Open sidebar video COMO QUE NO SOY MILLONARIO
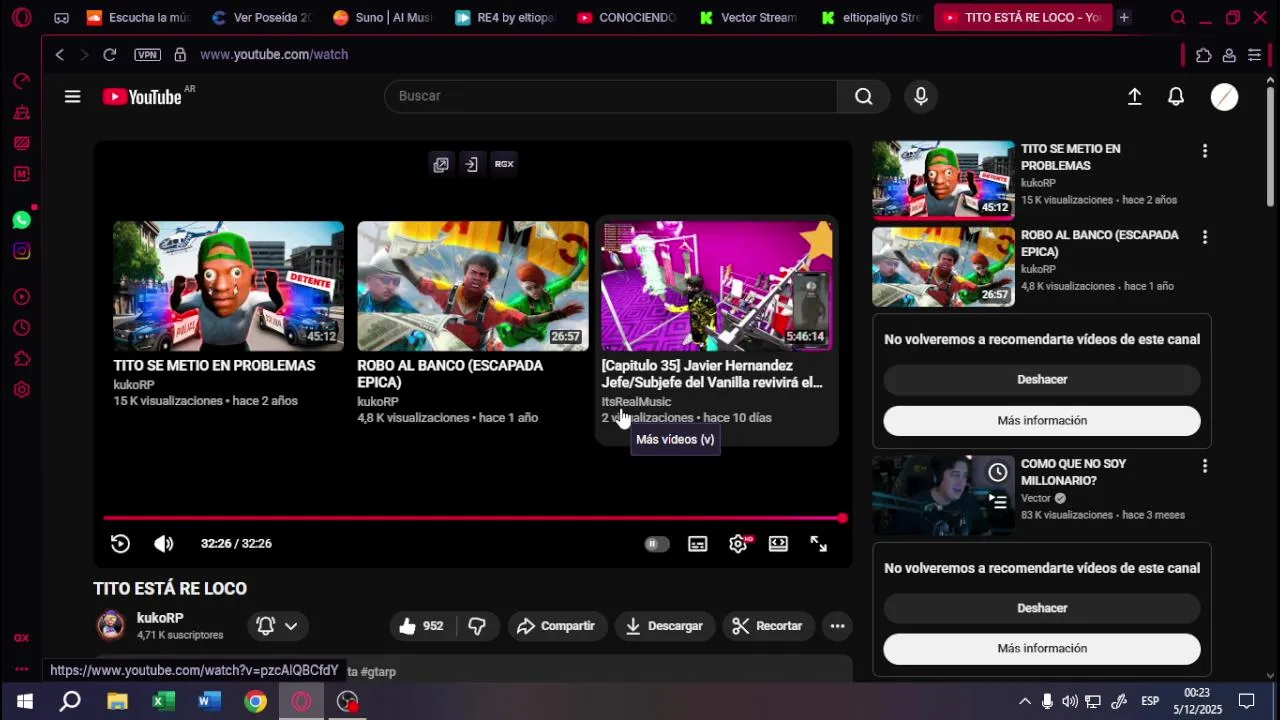 [x=943, y=496]
